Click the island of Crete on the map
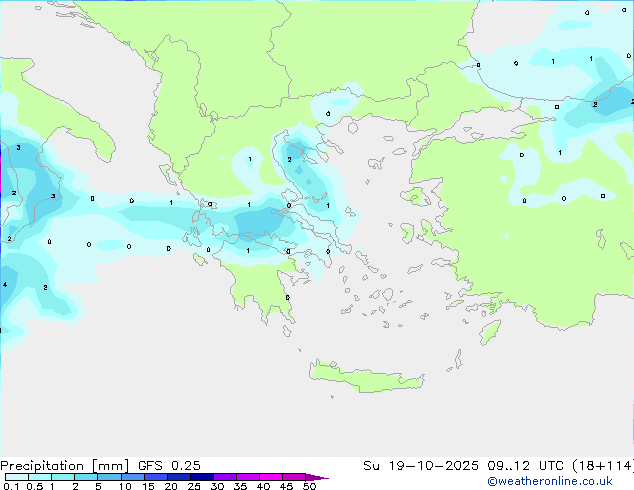The height and width of the screenshot is (490, 634). tap(366, 376)
